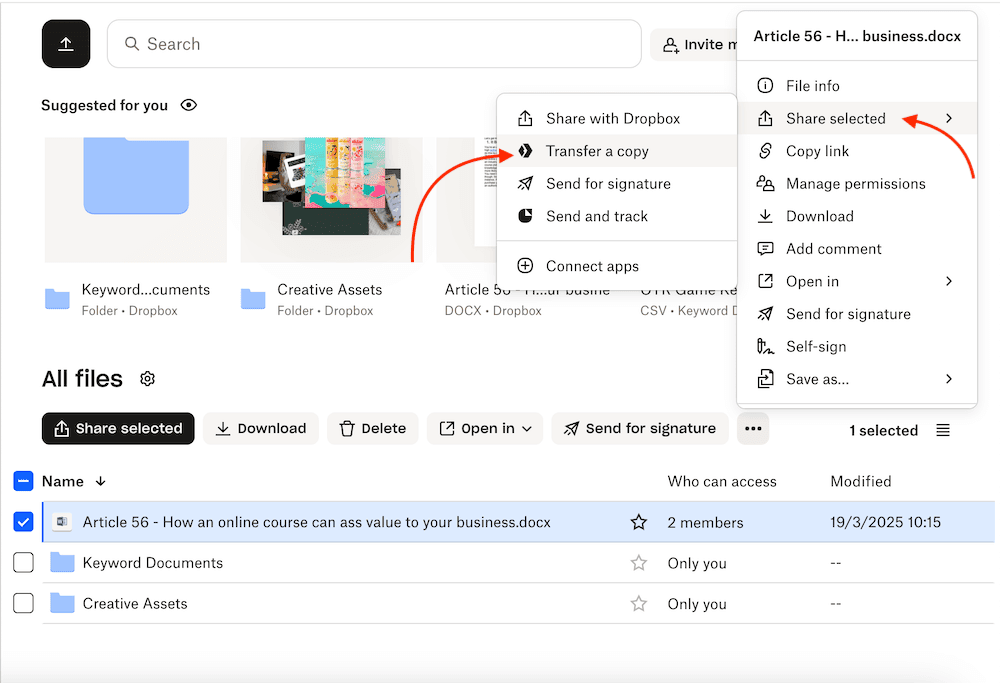Click folder icon in Creative Assets row
The height and width of the screenshot is (683, 1000).
click(x=62, y=603)
